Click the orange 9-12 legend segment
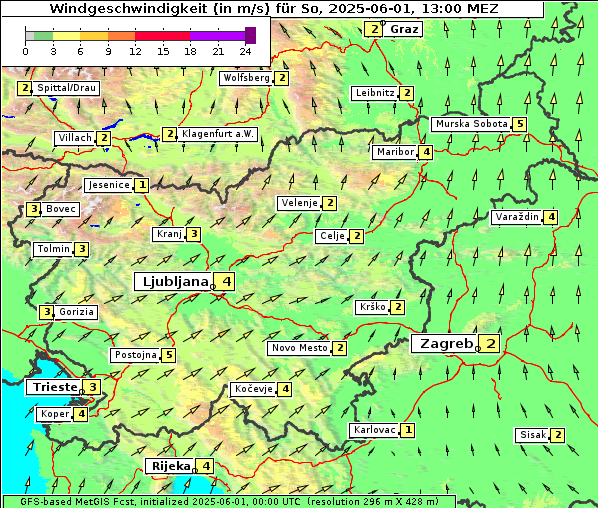Viewport: 598px width, 508px height. pyautogui.click(x=122, y=37)
